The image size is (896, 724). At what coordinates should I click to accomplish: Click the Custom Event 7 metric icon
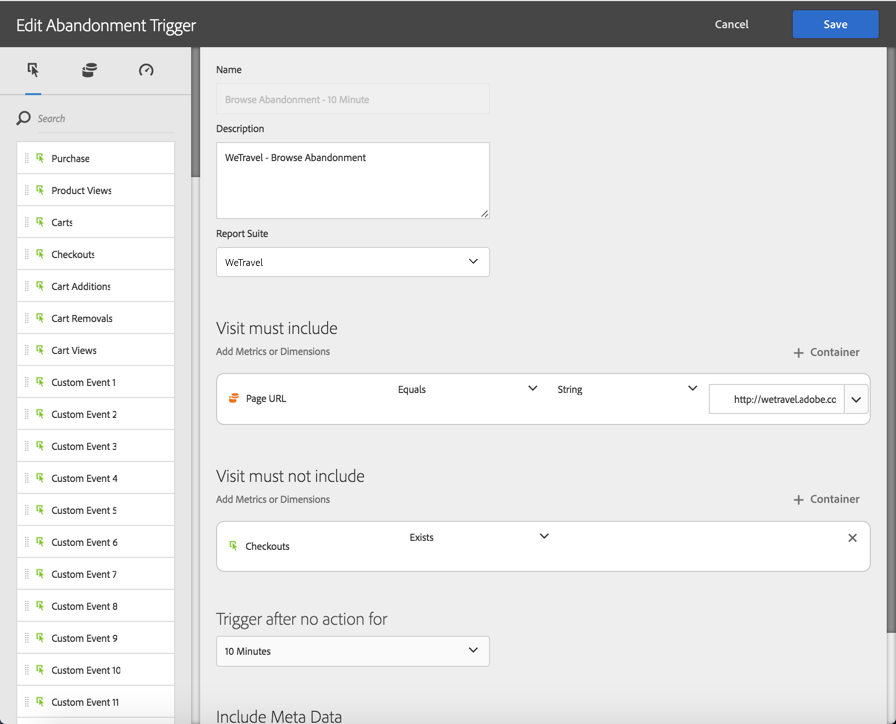[x=40, y=574]
